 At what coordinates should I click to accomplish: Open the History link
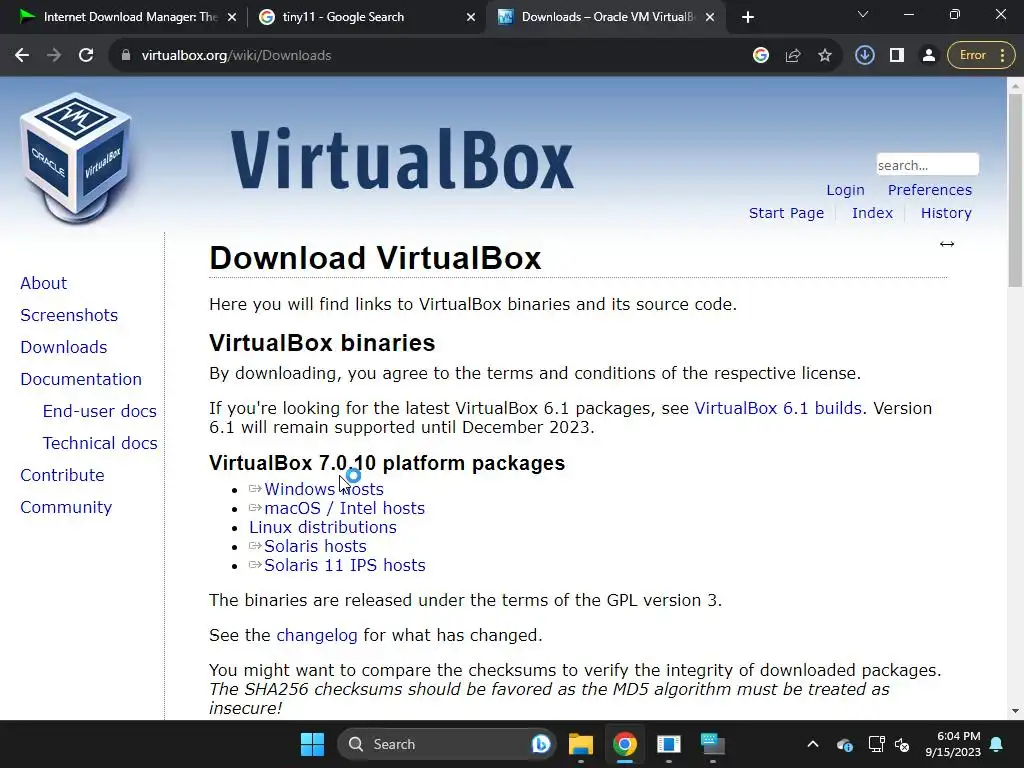946,213
